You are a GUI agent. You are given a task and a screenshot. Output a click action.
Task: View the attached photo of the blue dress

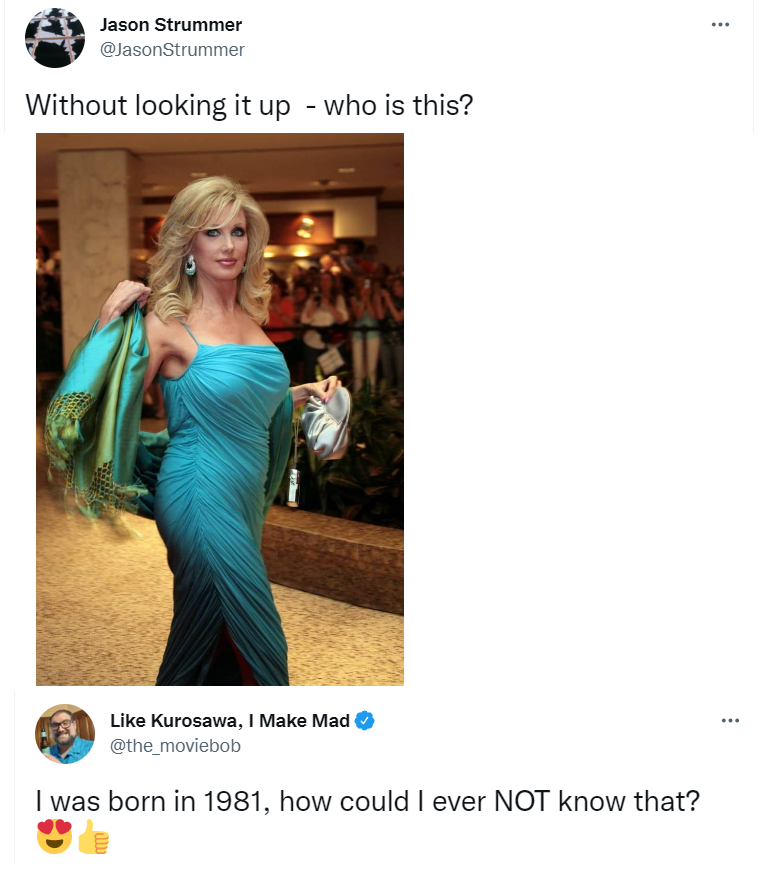[220, 410]
